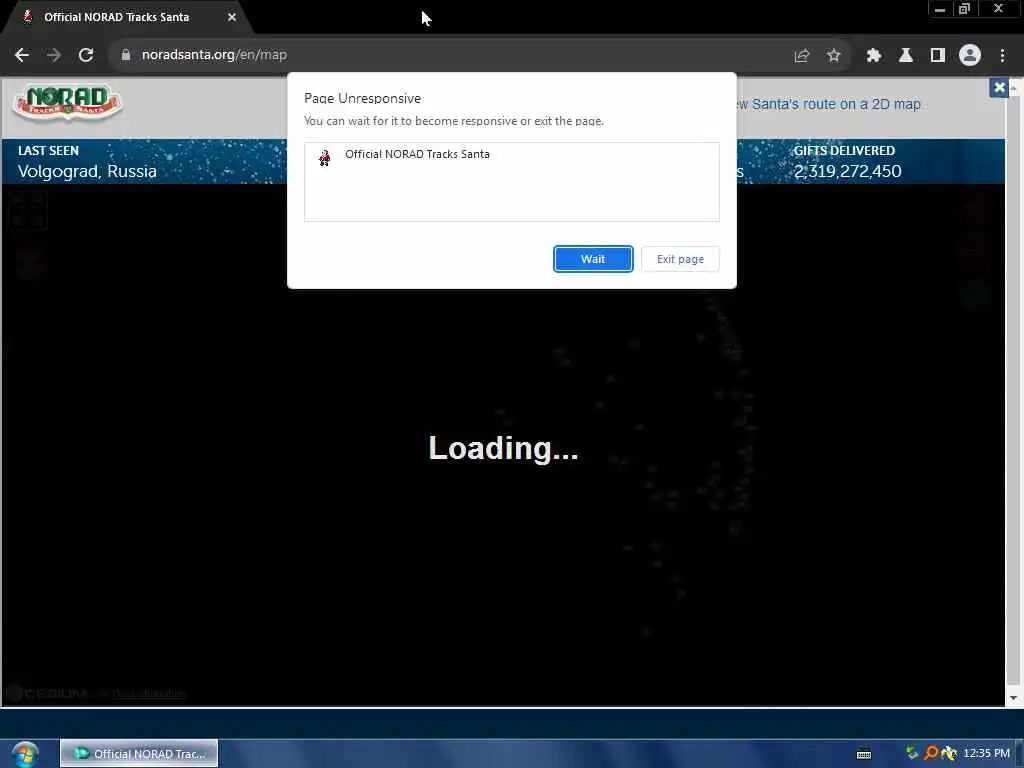This screenshot has height=768, width=1024.
Task: Click Official NORAD Tracks Santa entry in dialog list
Action: [x=511, y=155]
